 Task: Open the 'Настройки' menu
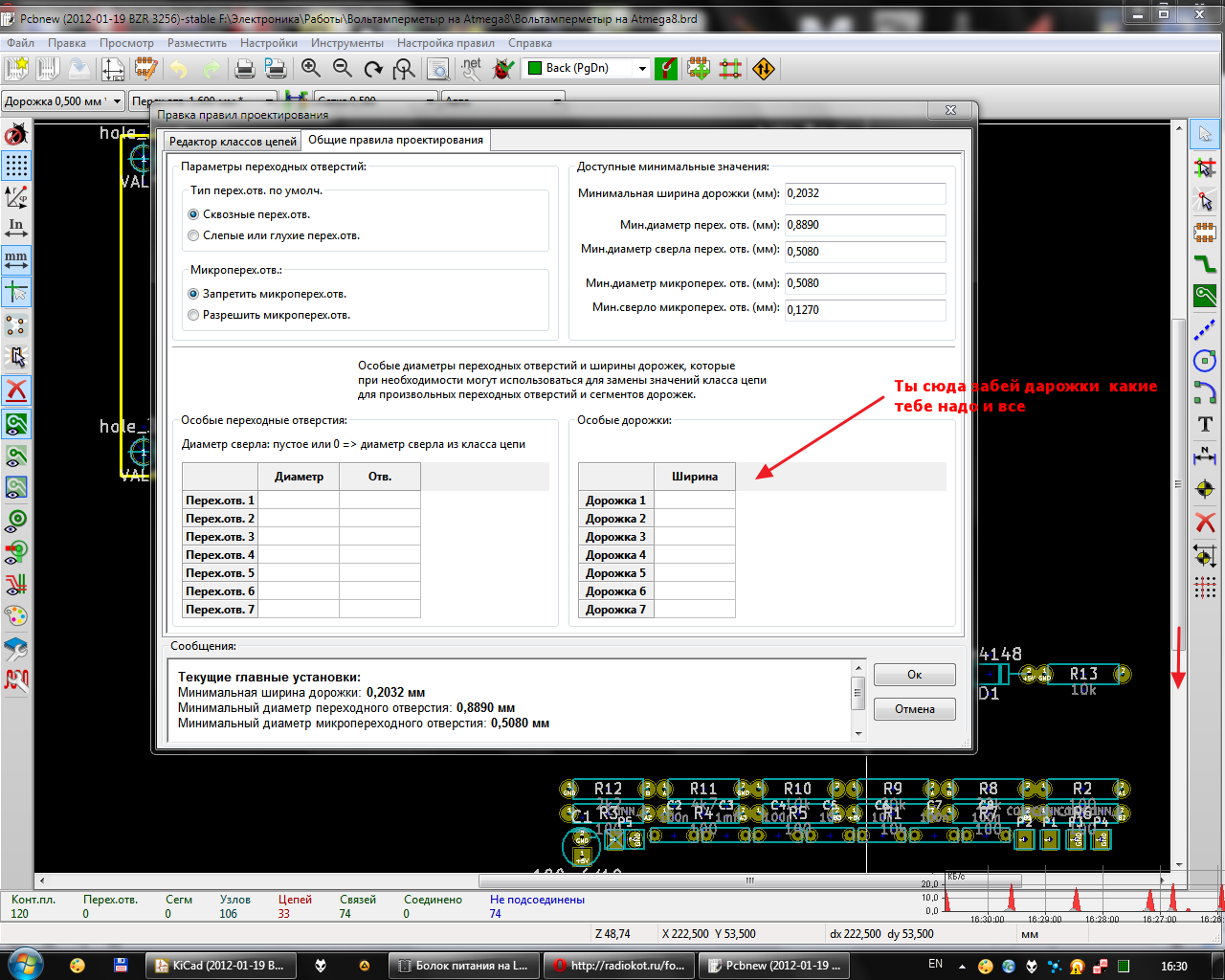coord(268,43)
